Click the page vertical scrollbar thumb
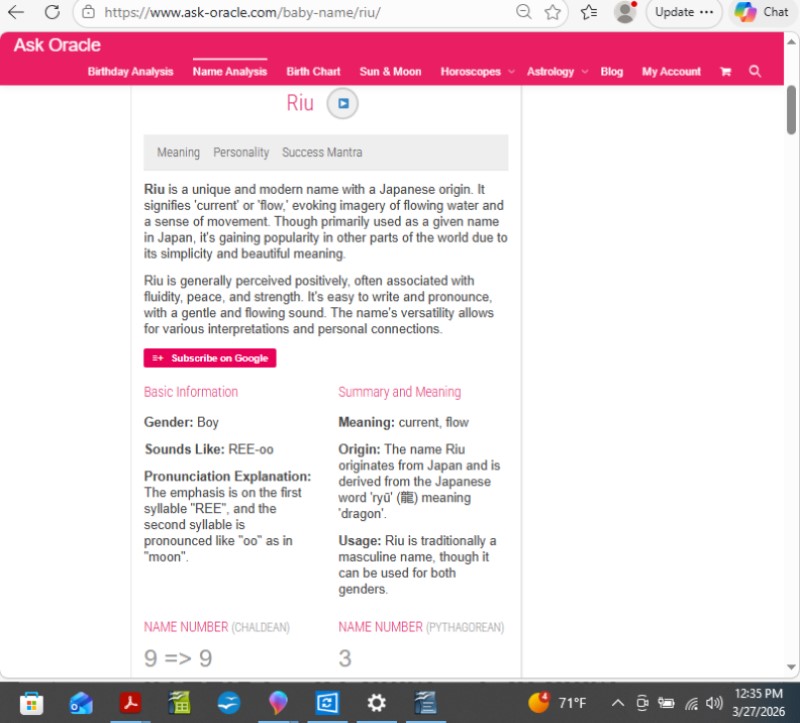 [792, 110]
